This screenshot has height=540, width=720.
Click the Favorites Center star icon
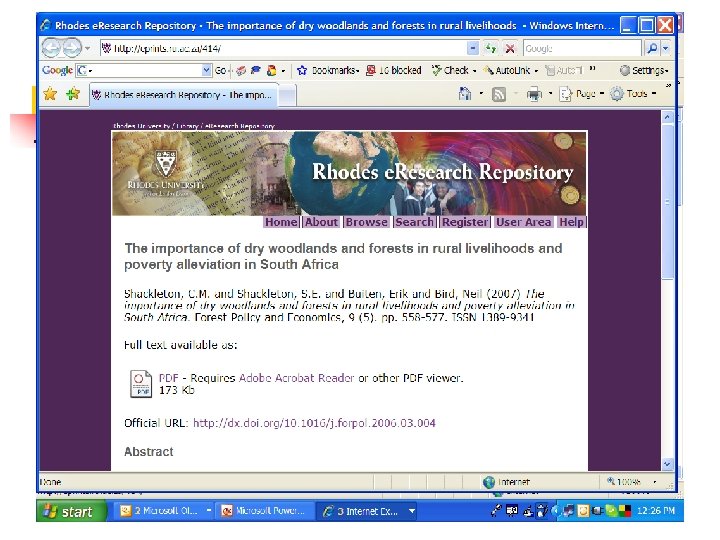click(x=50, y=94)
